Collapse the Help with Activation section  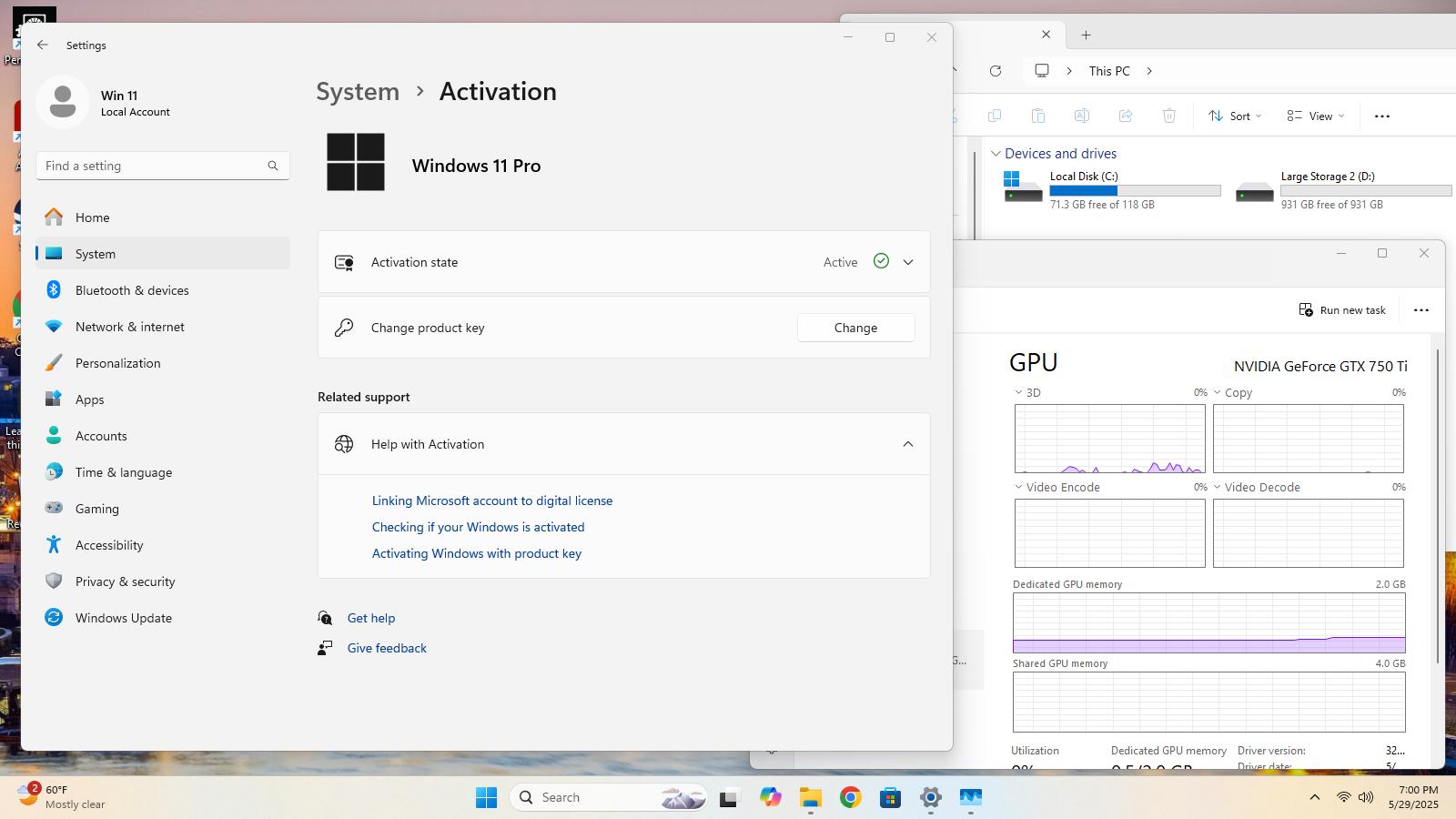(907, 444)
